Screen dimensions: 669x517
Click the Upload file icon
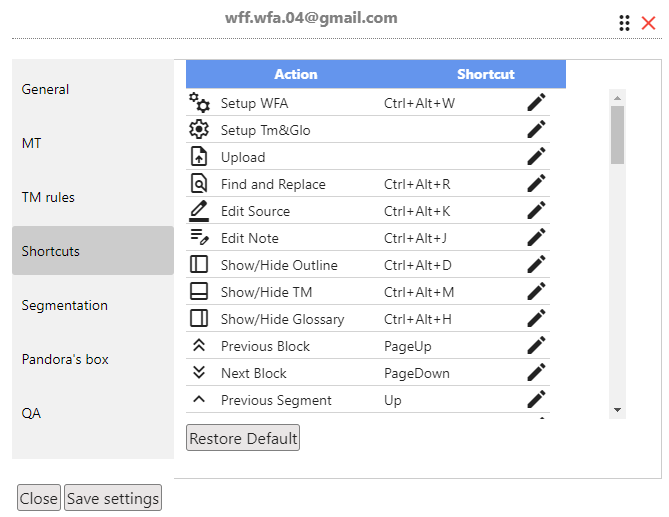[199, 156]
